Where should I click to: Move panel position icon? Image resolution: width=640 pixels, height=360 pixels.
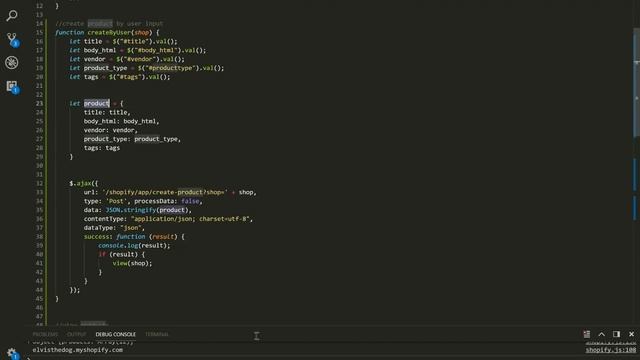616,334
